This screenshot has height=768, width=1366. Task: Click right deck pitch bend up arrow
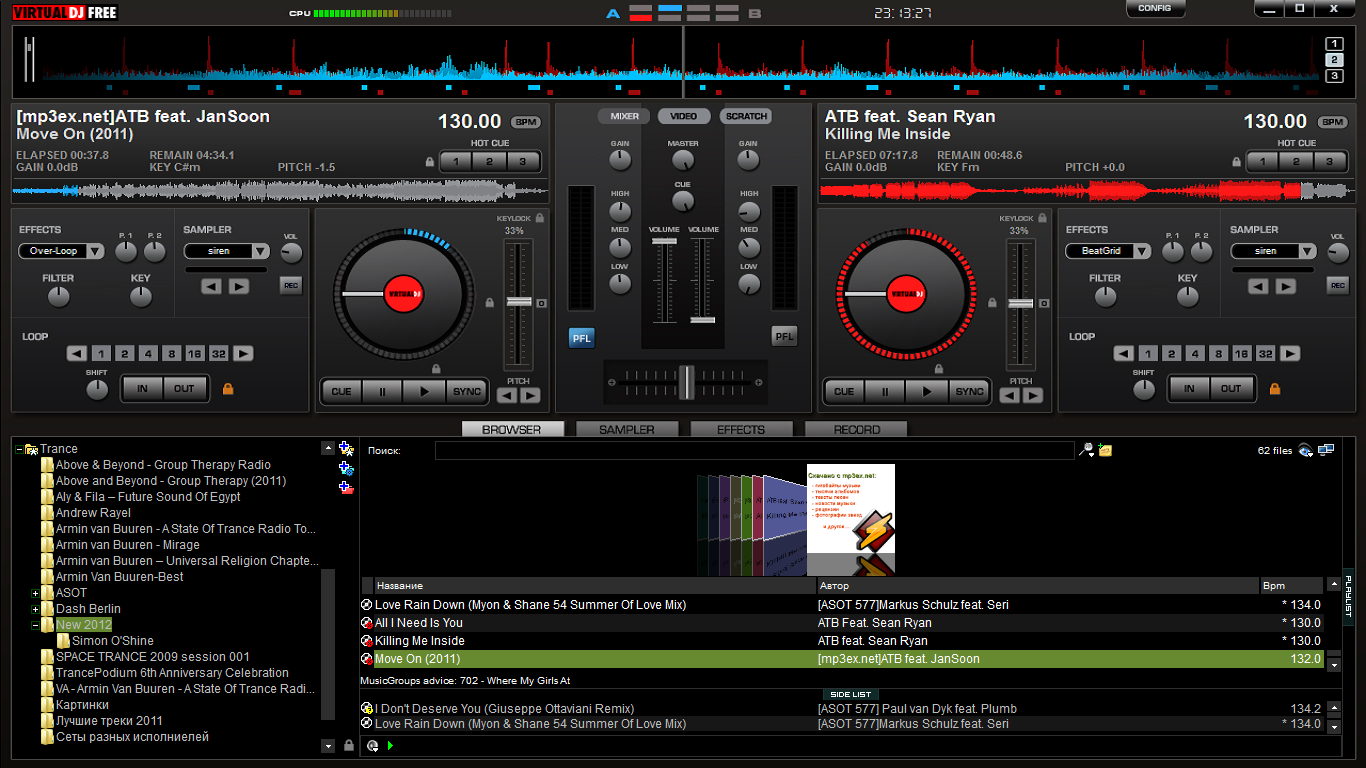(x=1032, y=396)
